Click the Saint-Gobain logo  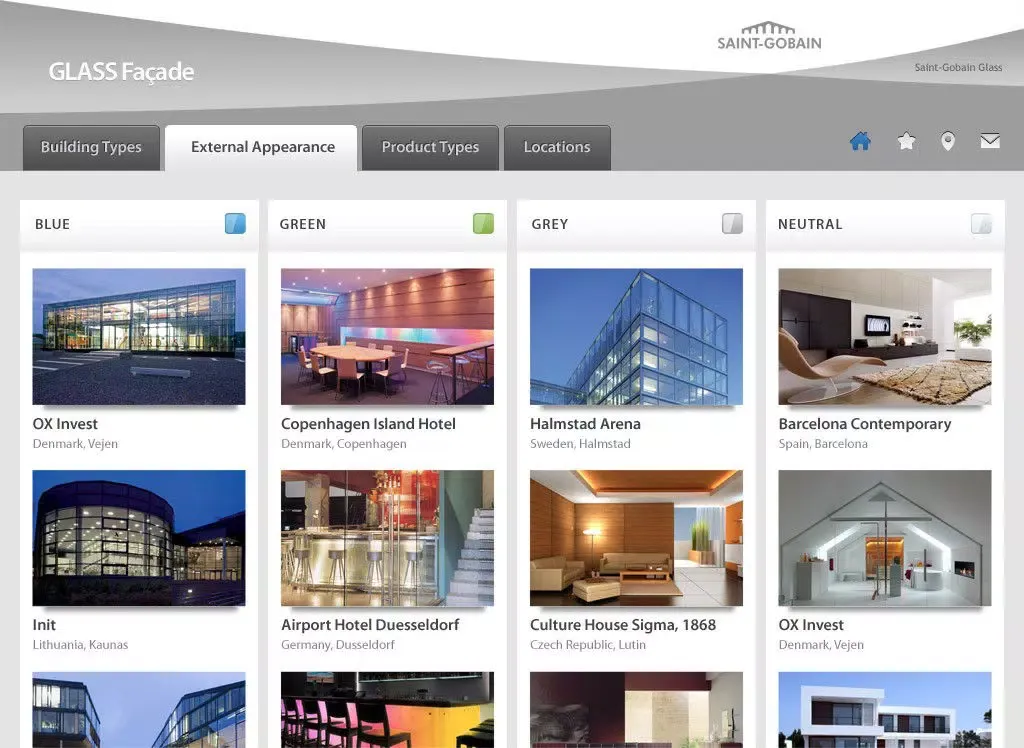click(769, 36)
